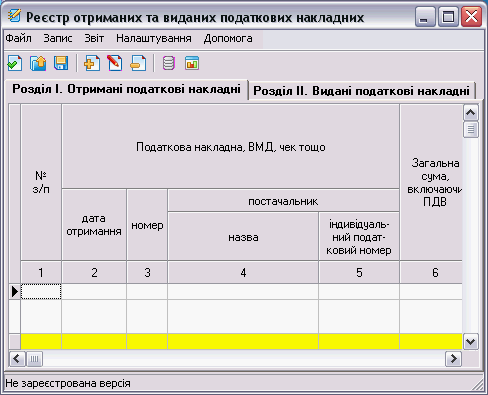Open the Звіт menu
488x395 pixels.
94,38
